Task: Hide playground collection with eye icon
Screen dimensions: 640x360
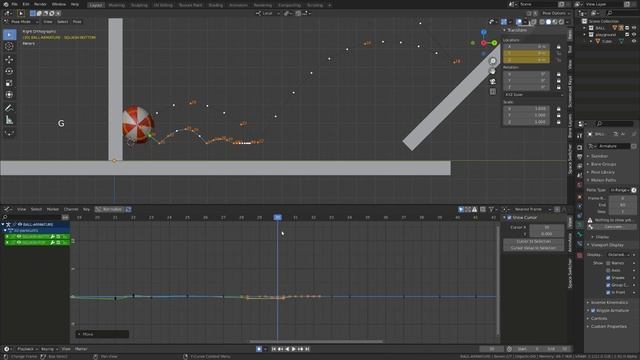Action: coord(634,35)
